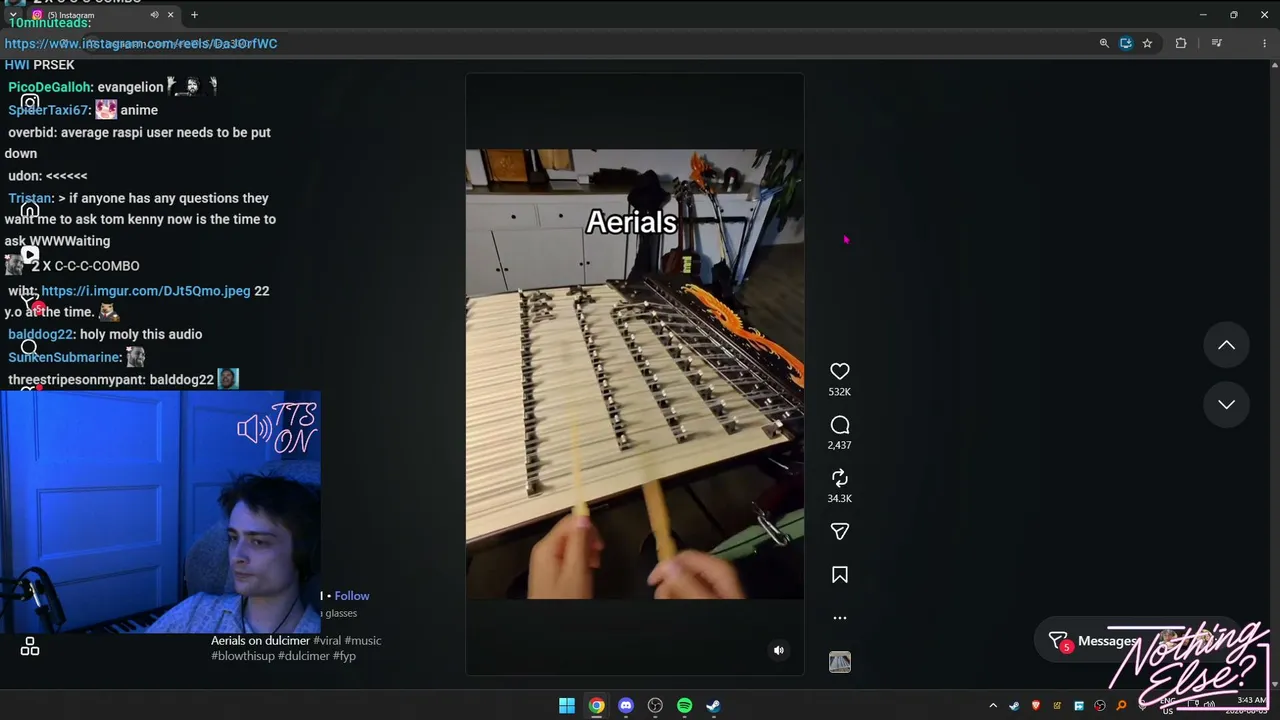Click the 532K like count
Image resolution: width=1280 pixels, height=720 pixels.
click(840, 392)
